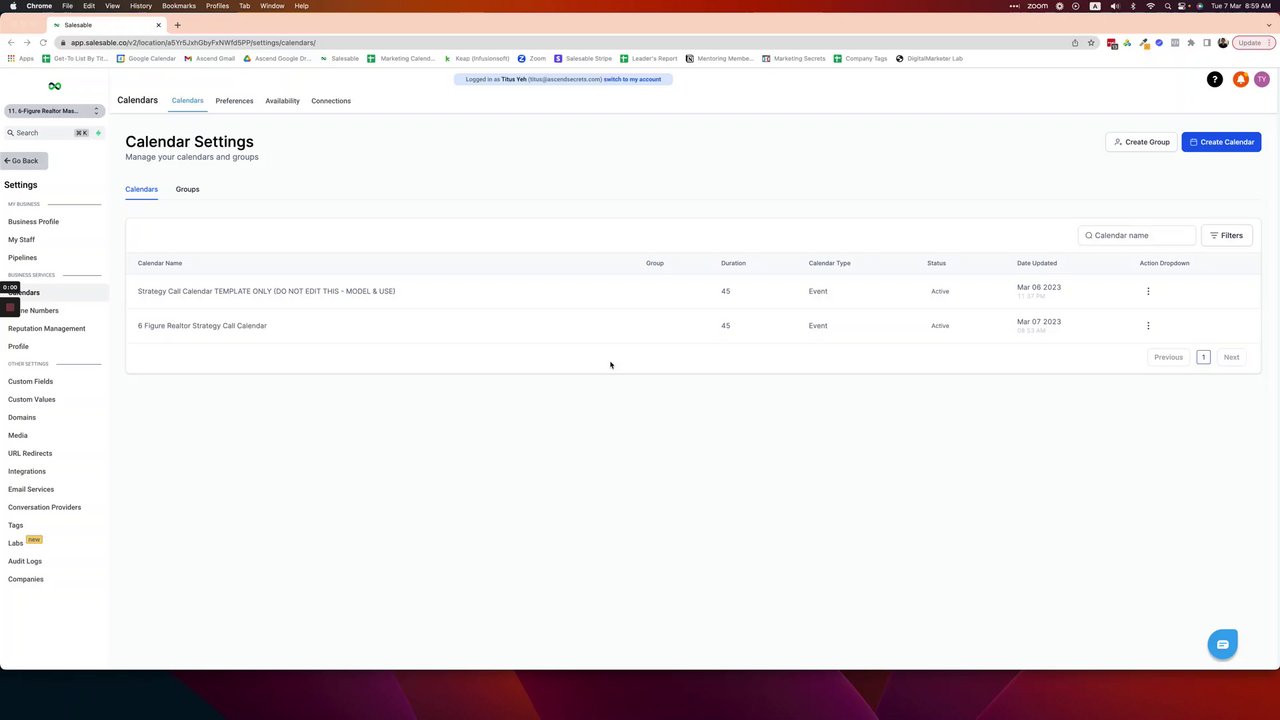Go to Previous page of results
This screenshot has width=1280, height=720.
tap(1168, 357)
